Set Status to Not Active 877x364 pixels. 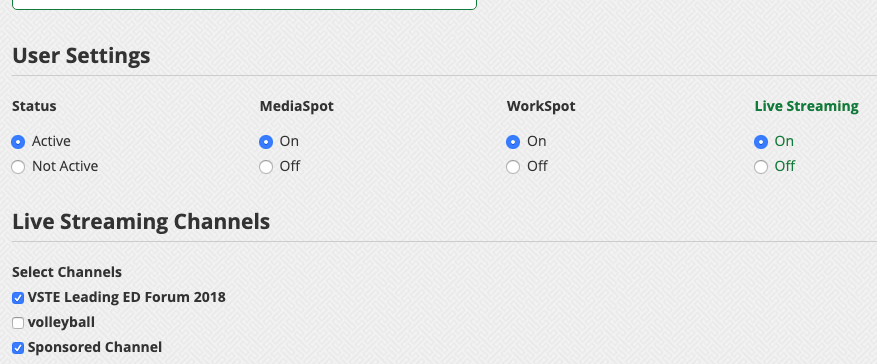(18, 167)
